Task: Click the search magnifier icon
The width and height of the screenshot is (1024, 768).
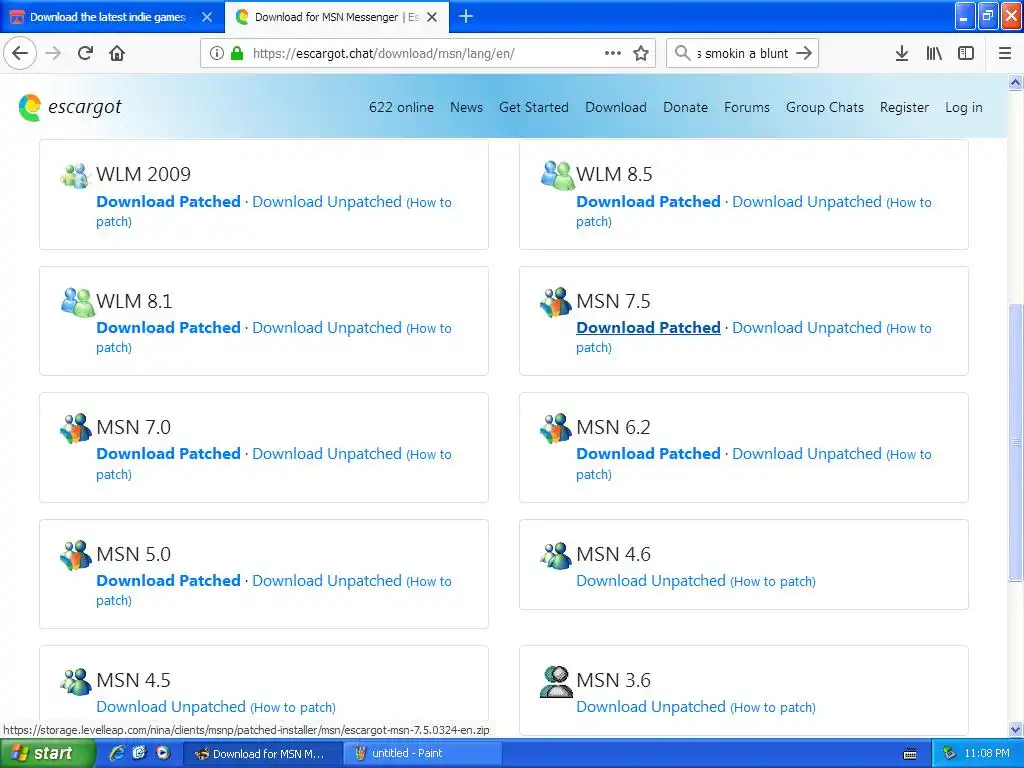Action: click(682, 53)
